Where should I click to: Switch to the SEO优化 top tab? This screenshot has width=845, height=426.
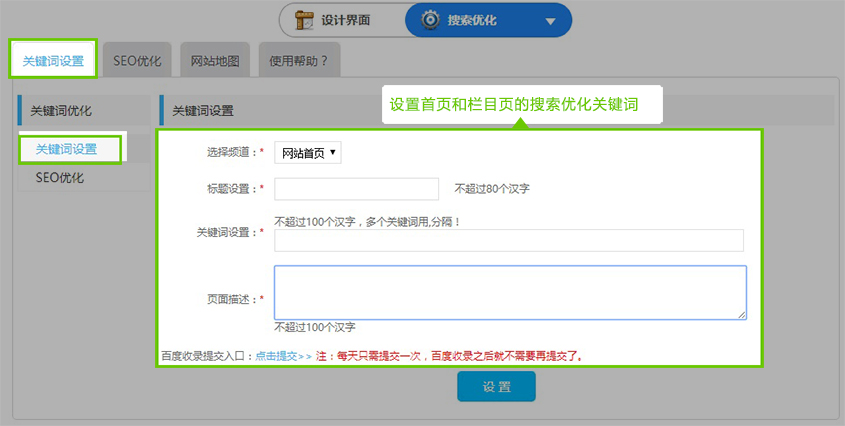137,60
